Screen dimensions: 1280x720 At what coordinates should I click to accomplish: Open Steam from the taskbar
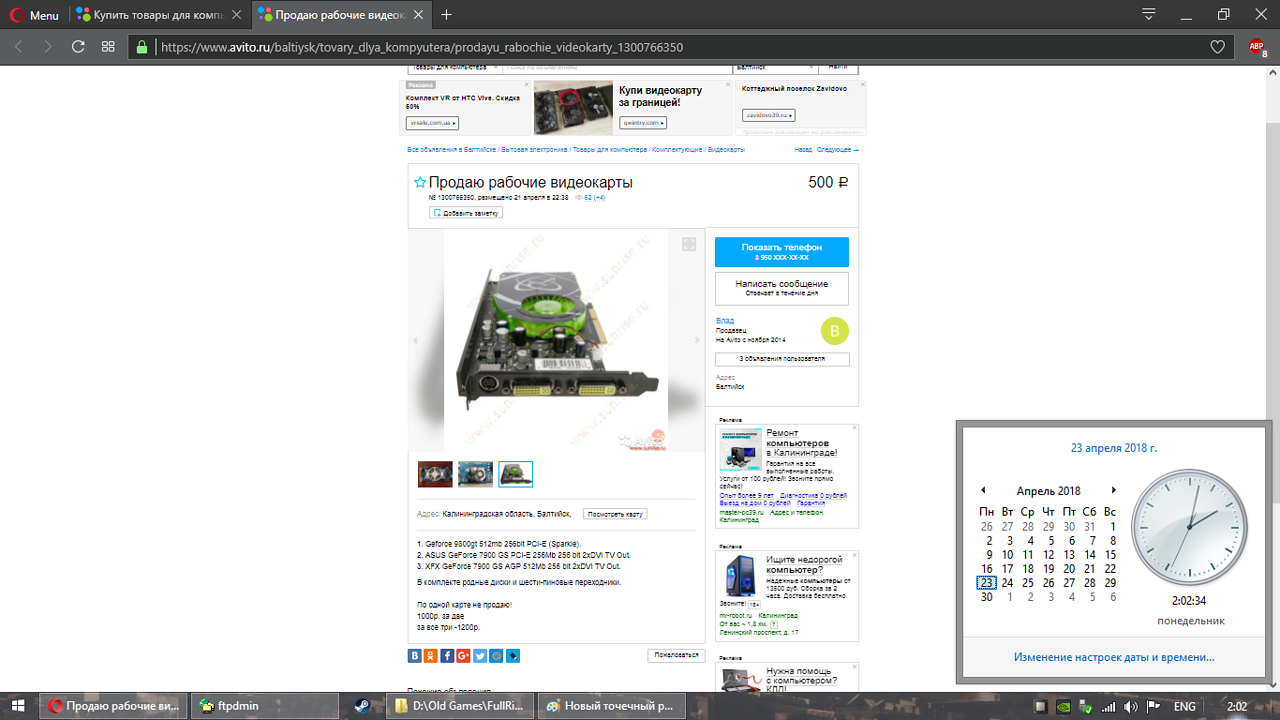click(x=363, y=705)
